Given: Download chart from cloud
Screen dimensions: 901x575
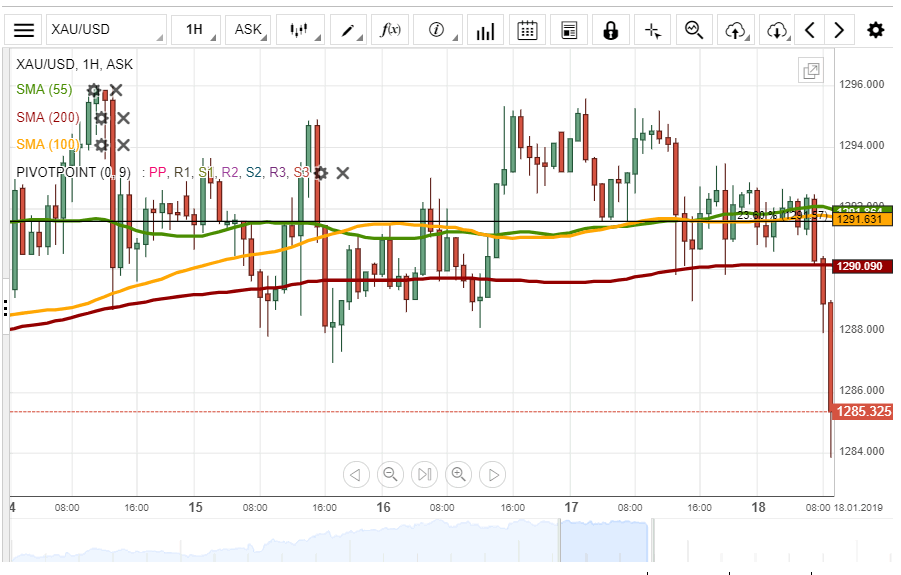Looking at the screenshot, I should coord(777,30).
